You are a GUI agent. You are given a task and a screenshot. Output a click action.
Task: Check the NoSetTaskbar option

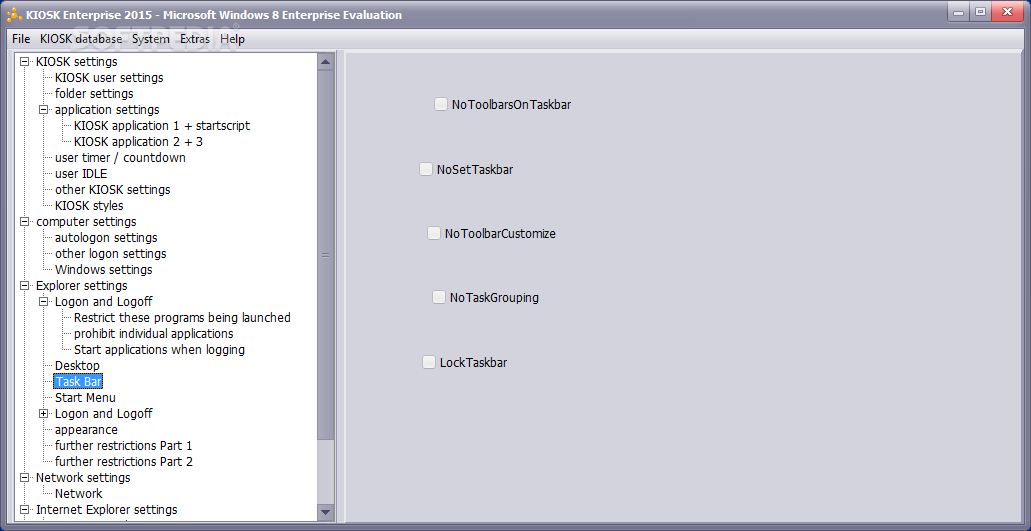(x=426, y=169)
